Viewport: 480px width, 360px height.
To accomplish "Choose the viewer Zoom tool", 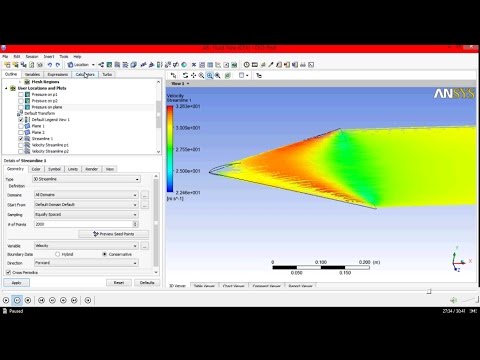I will (x=201, y=76).
